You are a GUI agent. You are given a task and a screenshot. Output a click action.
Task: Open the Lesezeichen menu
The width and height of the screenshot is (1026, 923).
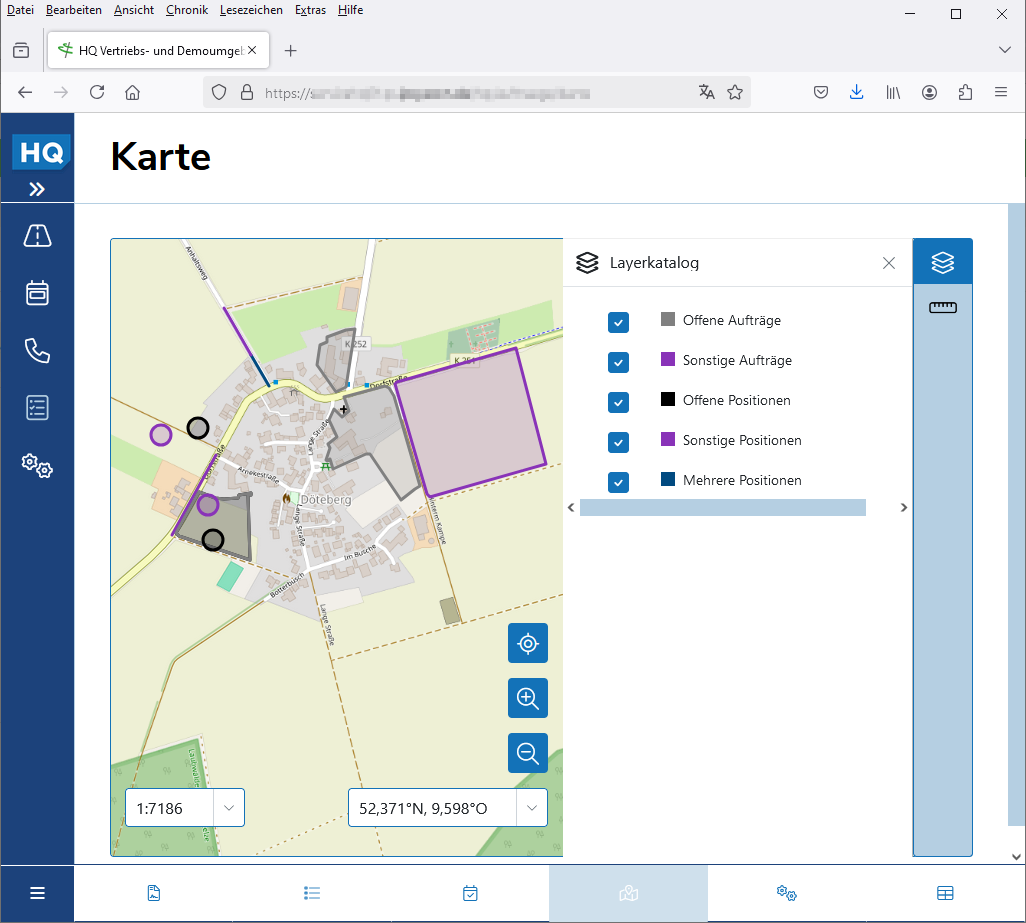(252, 10)
